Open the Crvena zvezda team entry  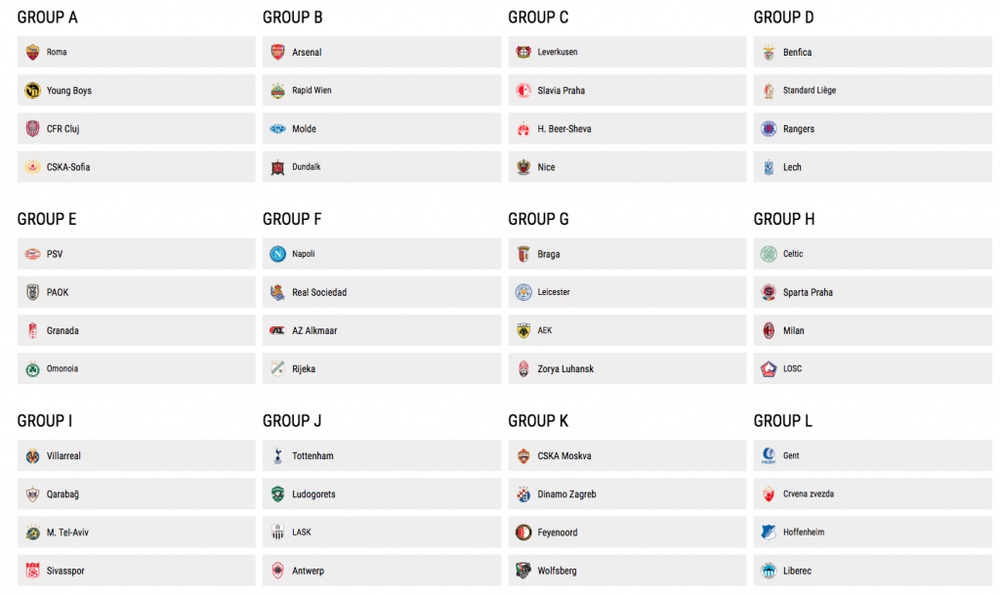pos(872,494)
